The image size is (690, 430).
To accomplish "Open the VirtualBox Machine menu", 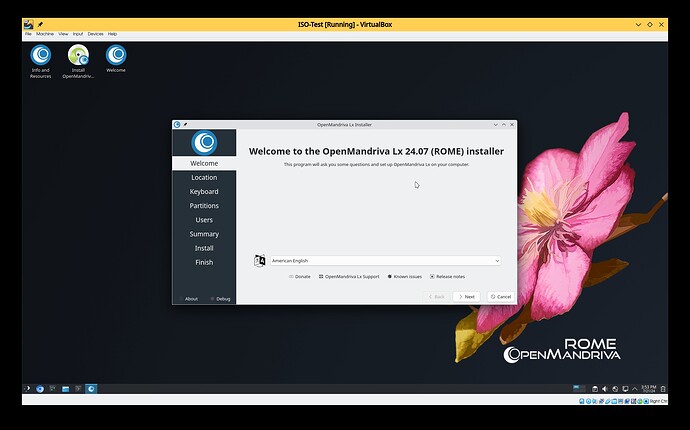I will (45, 34).
